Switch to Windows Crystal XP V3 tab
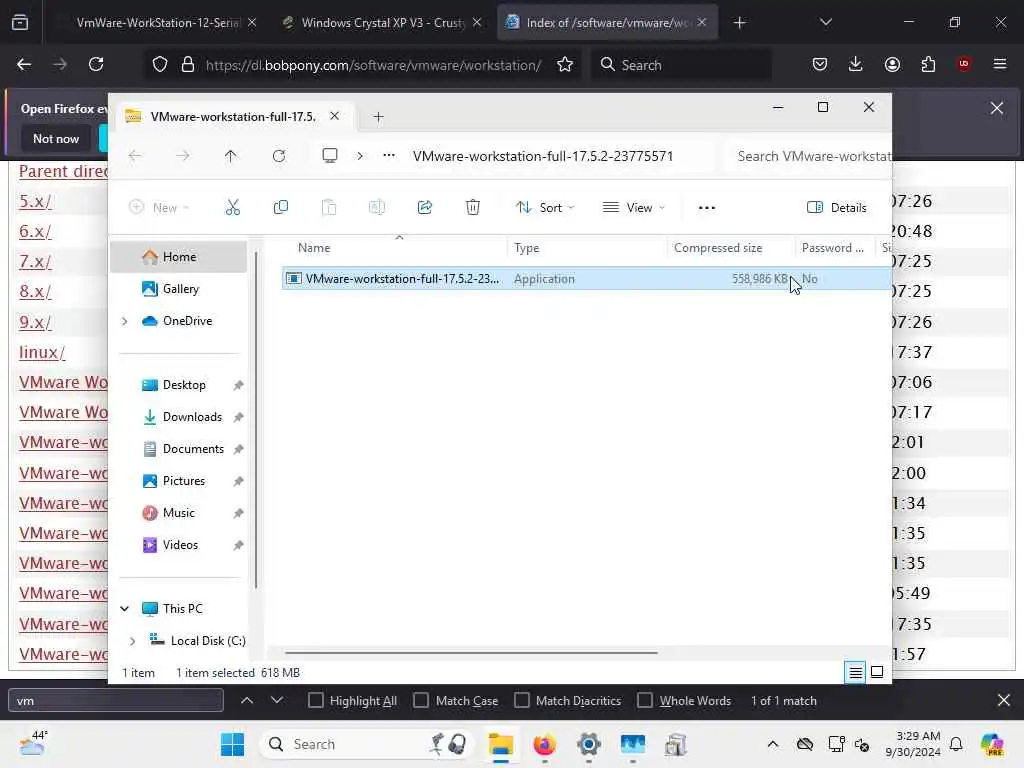Screen dimensions: 1024x768 coord(382,22)
